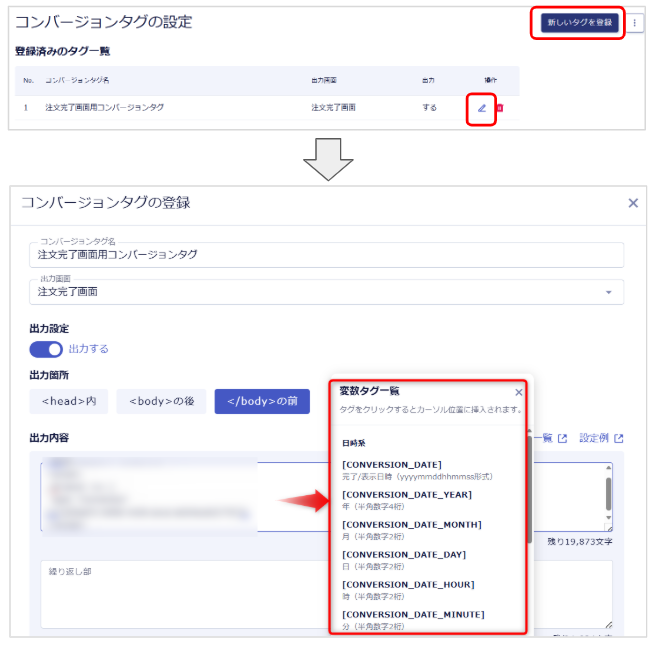Click the 変数タグ一覧 popup scrollbar
Image resolution: width=657 pixels, height=650 pixels.
click(x=530, y=488)
